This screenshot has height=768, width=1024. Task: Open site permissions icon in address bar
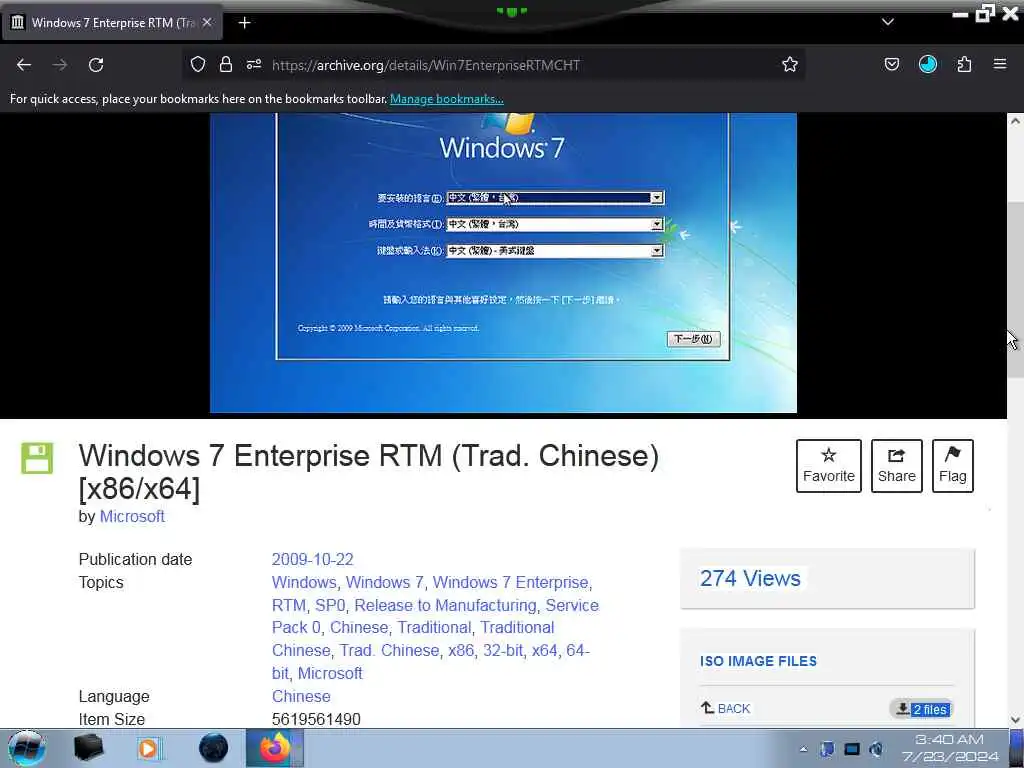coord(254,64)
